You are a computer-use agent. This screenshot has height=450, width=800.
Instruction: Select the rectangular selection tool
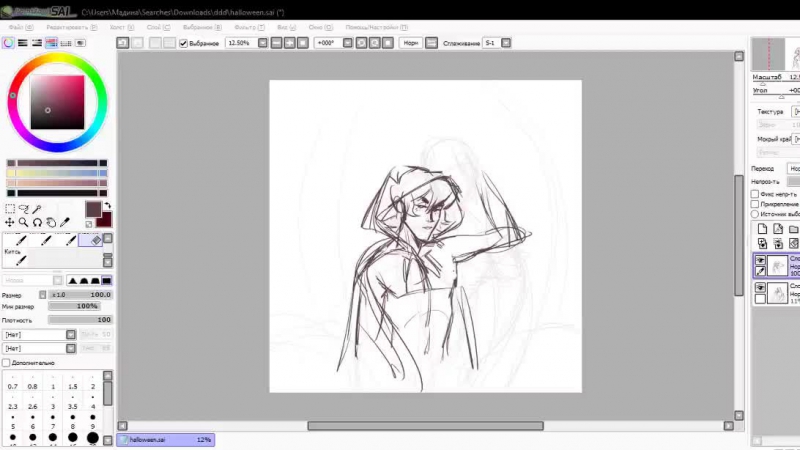pos(10,209)
